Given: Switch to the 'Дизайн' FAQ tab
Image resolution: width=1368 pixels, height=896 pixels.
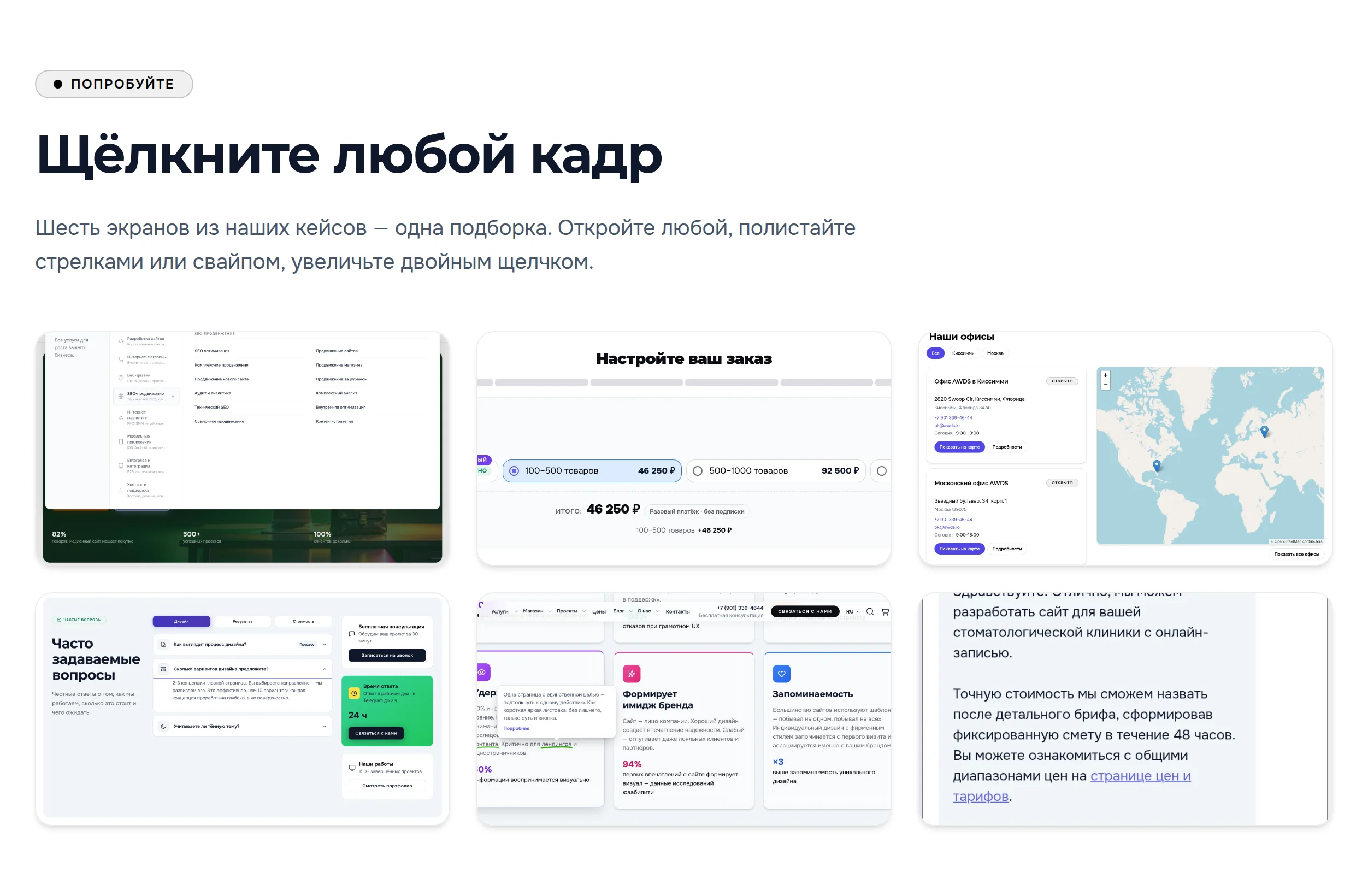Looking at the screenshot, I should [x=181, y=621].
